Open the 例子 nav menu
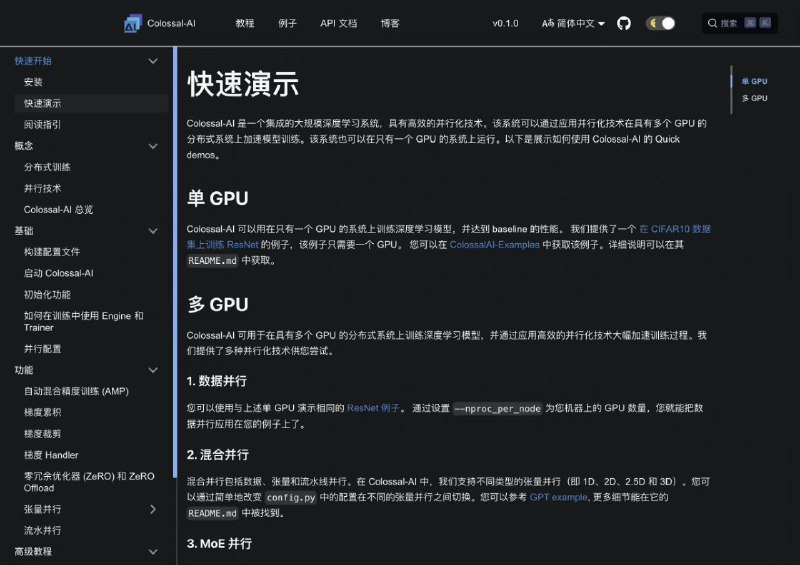 [287, 23]
